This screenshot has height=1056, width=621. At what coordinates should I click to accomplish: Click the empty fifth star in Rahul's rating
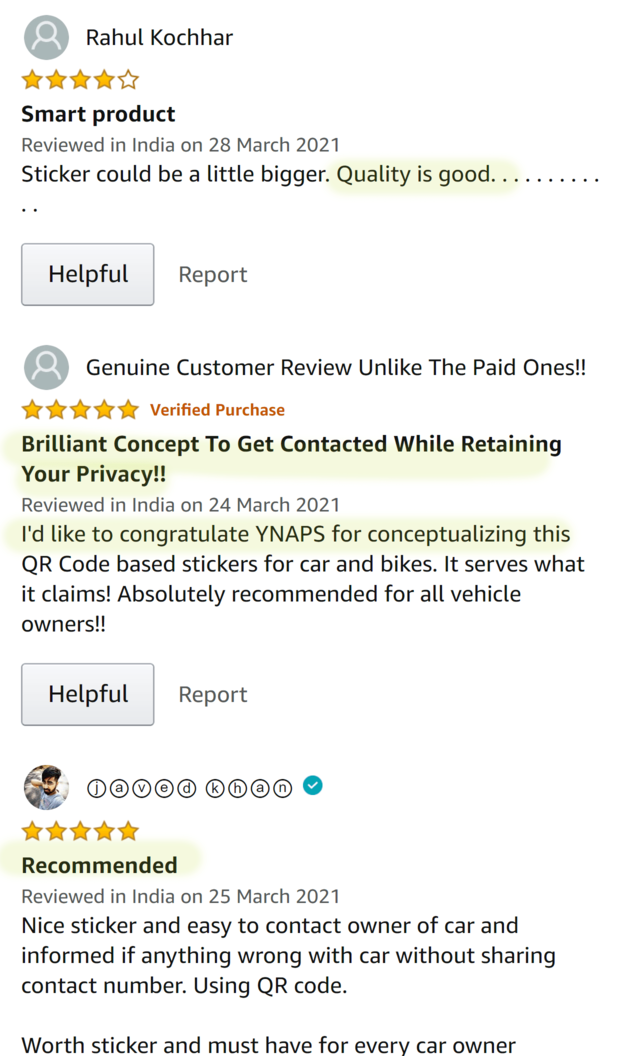click(x=128, y=80)
